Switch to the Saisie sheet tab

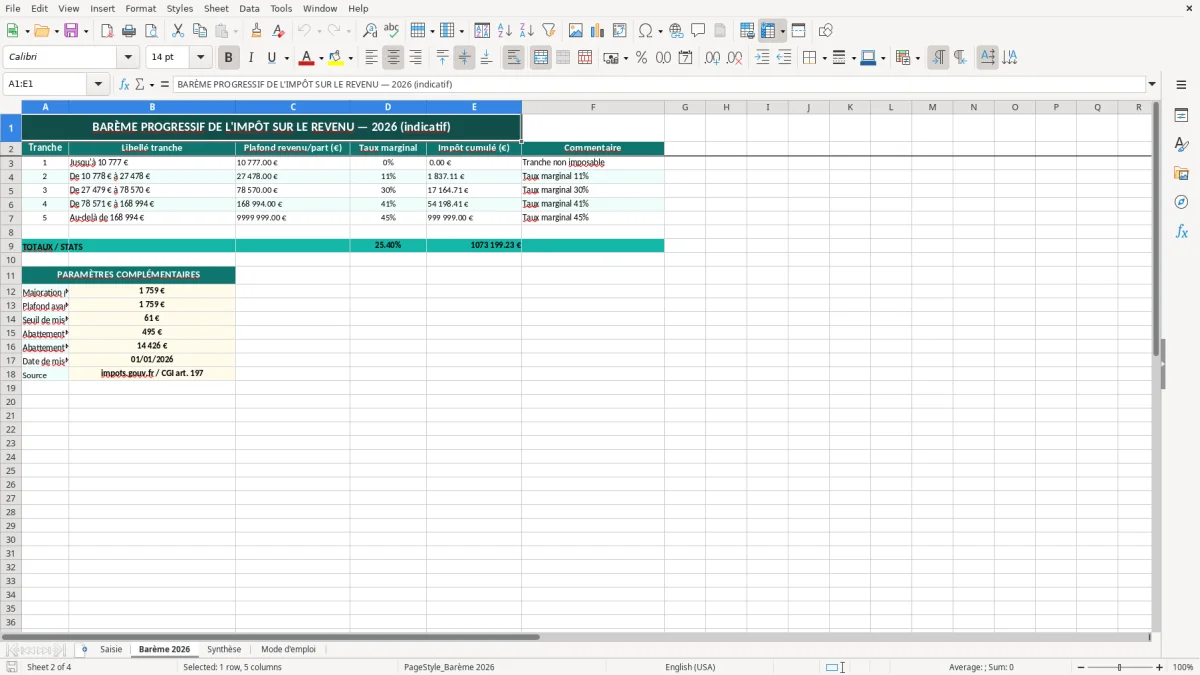(111, 649)
